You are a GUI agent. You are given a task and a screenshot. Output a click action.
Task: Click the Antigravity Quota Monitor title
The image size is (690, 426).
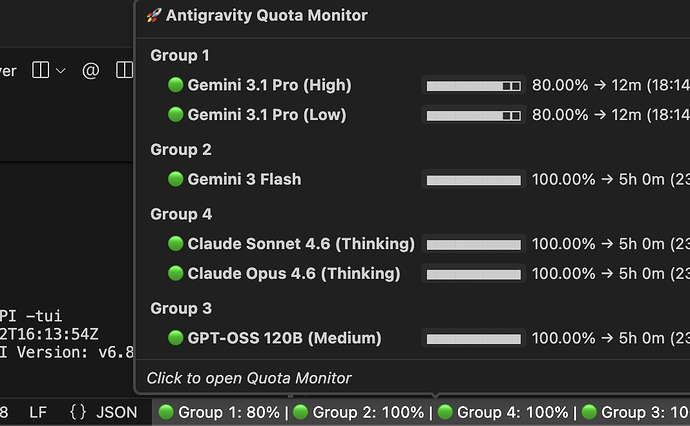[267, 15]
